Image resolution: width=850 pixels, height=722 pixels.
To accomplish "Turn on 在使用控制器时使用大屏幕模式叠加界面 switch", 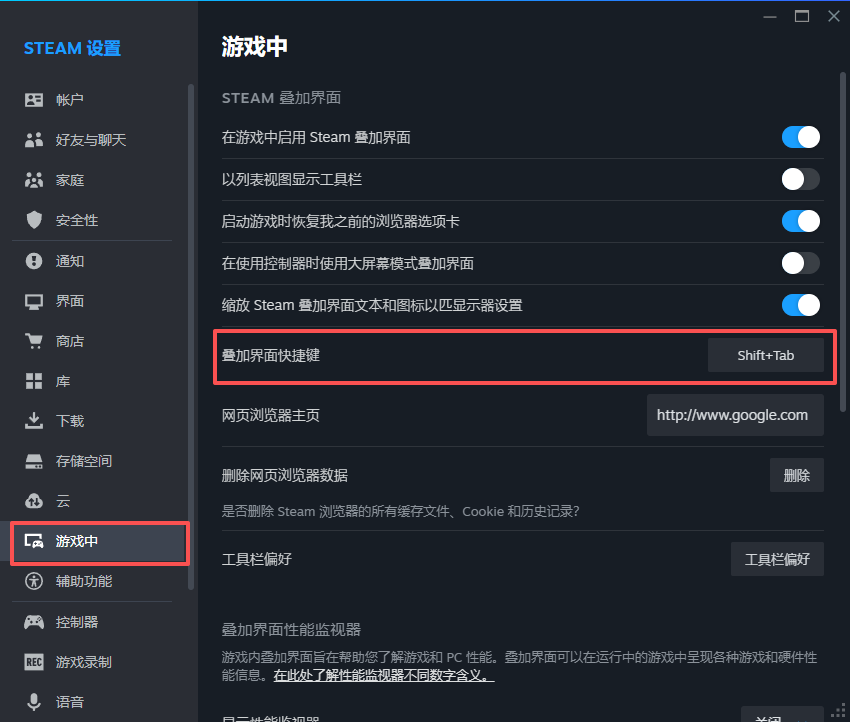I will tap(800, 263).
